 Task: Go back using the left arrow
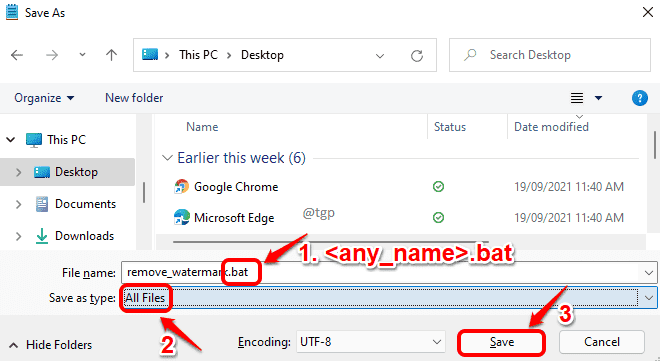click(17, 55)
